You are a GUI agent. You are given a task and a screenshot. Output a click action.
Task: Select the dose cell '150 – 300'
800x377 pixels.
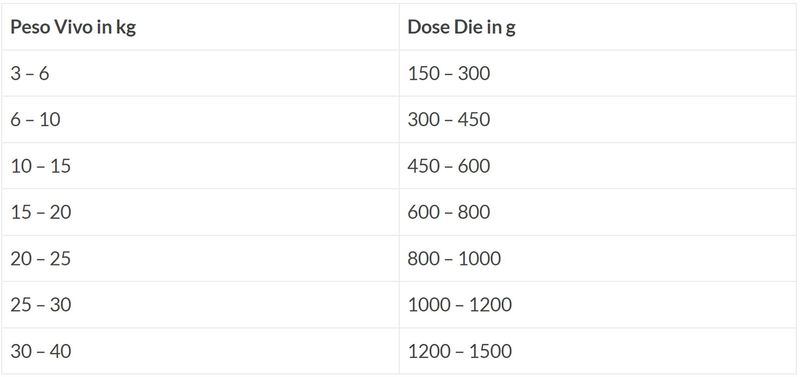[x=597, y=73]
